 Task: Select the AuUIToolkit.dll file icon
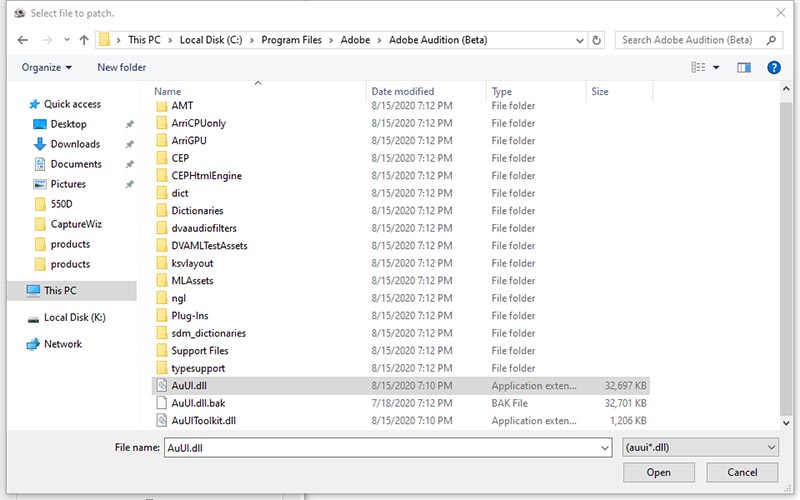coord(162,420)
